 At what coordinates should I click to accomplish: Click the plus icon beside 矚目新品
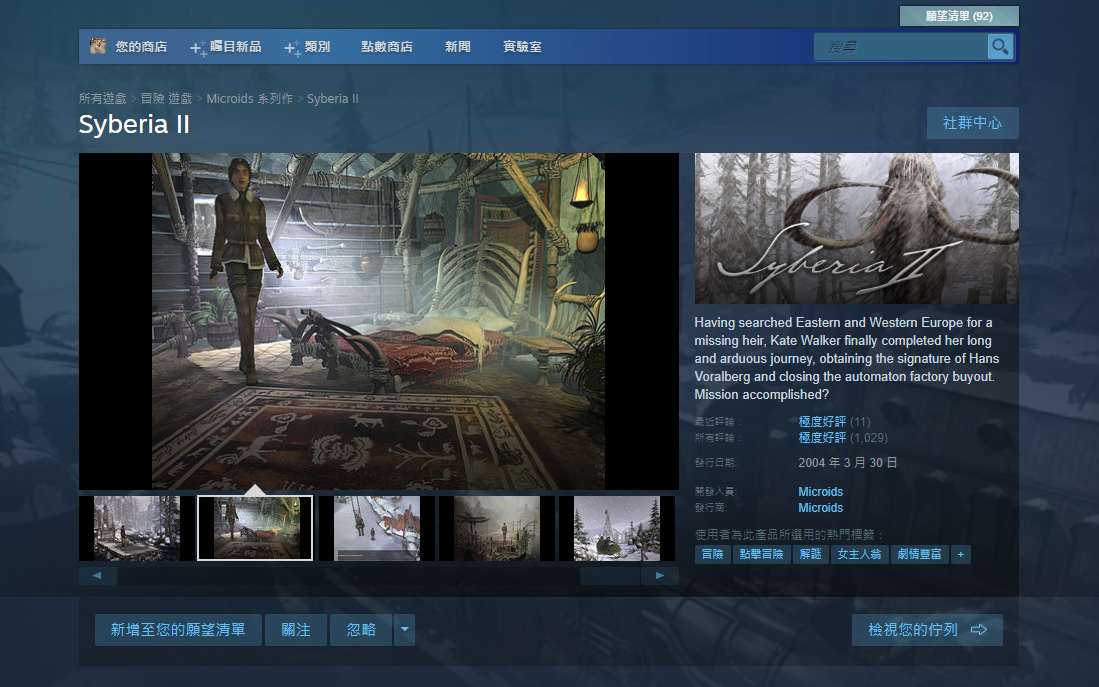point(198,48)
